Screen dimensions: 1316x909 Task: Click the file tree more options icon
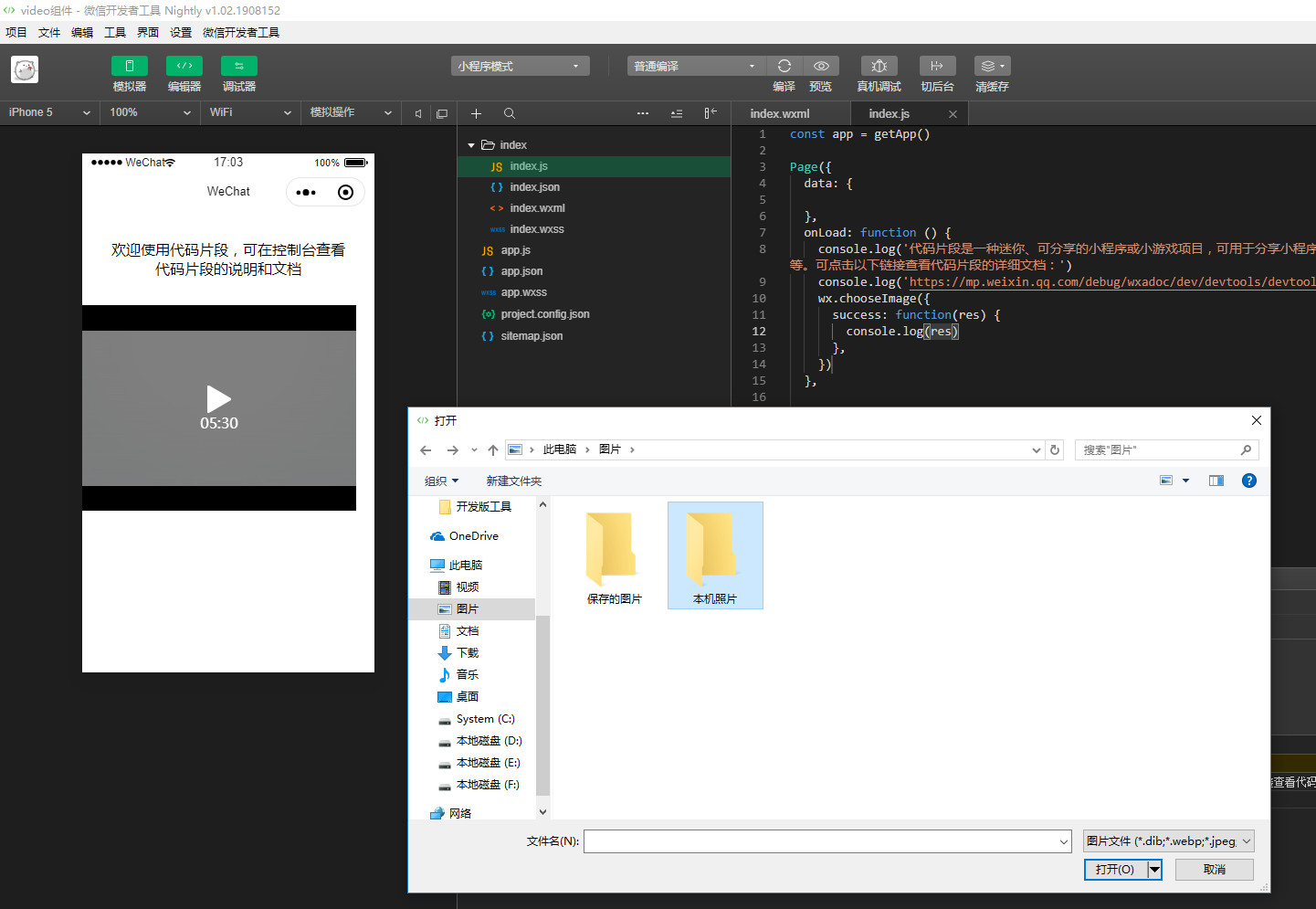(643, 113)
